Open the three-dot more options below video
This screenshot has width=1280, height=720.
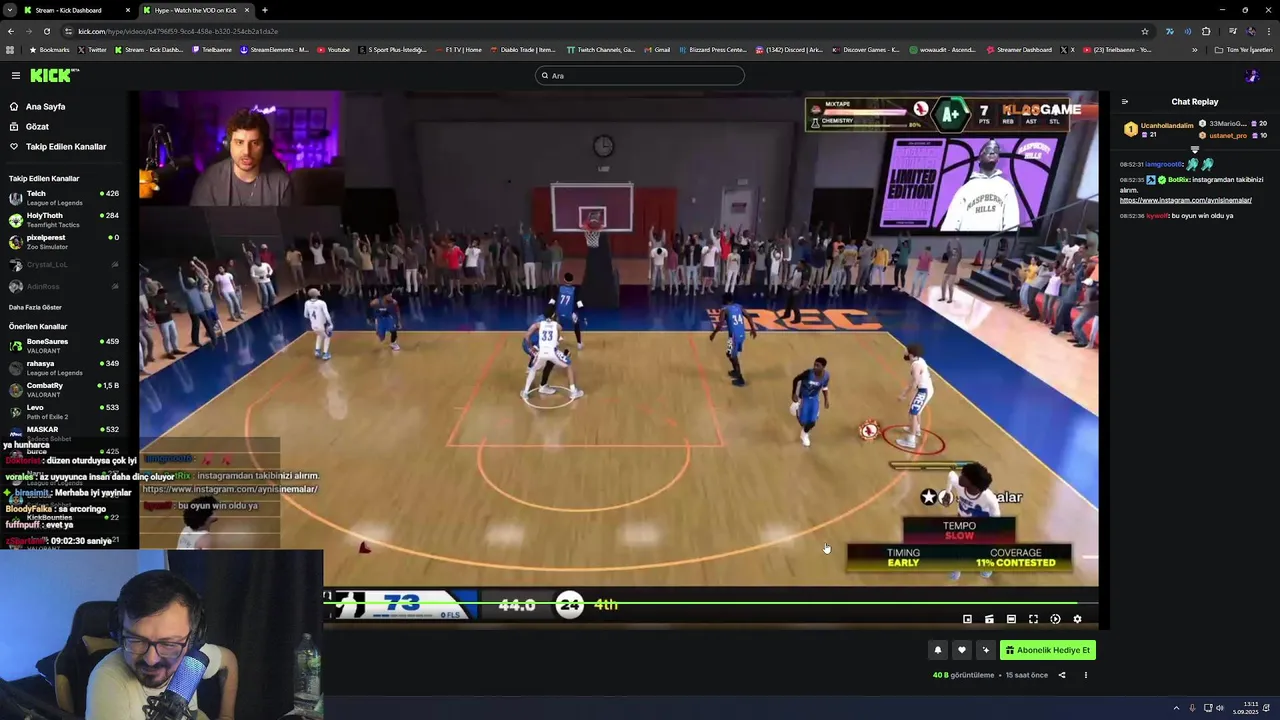coord(1086,675)
